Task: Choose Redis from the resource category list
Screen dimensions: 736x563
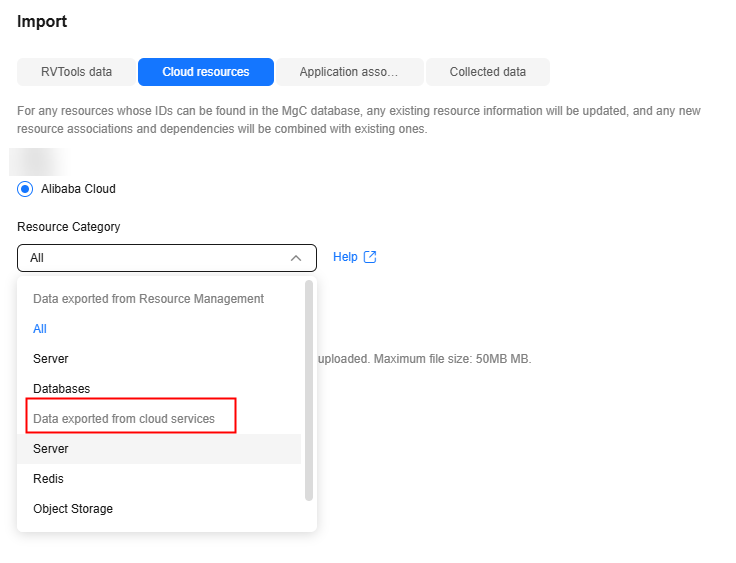Action: (48, 479)
